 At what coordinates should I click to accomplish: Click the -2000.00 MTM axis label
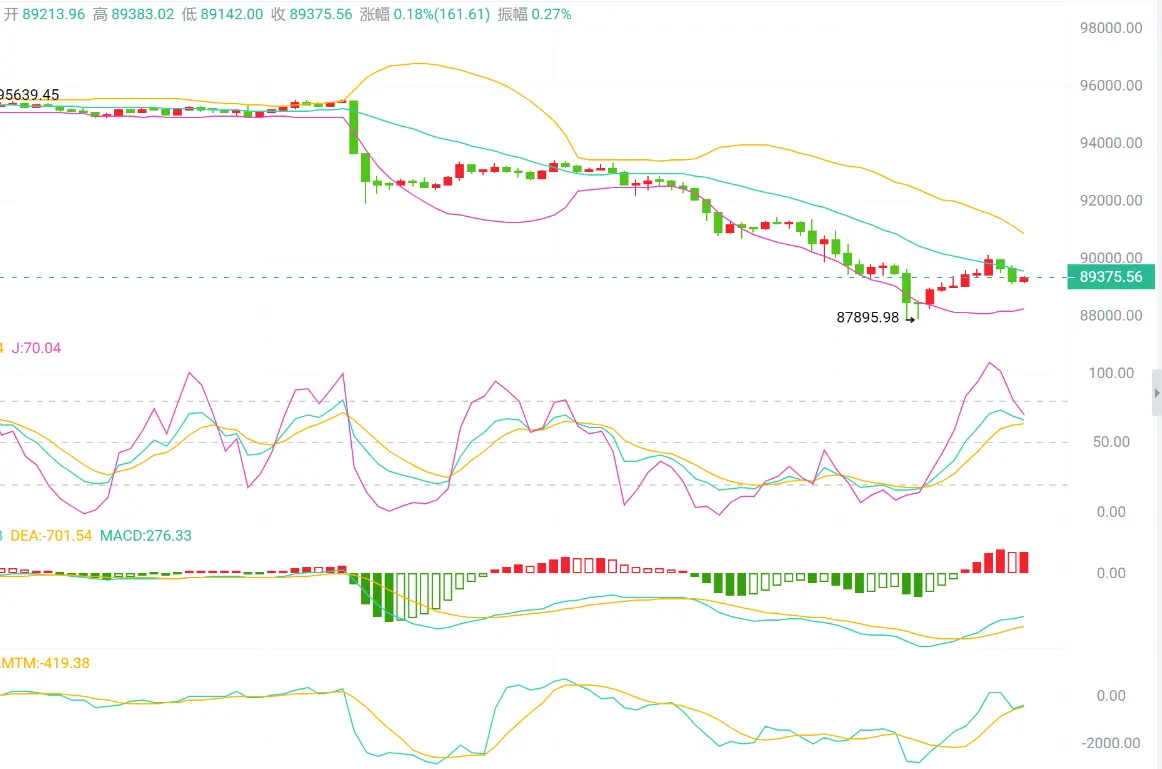coord(1111,743)
